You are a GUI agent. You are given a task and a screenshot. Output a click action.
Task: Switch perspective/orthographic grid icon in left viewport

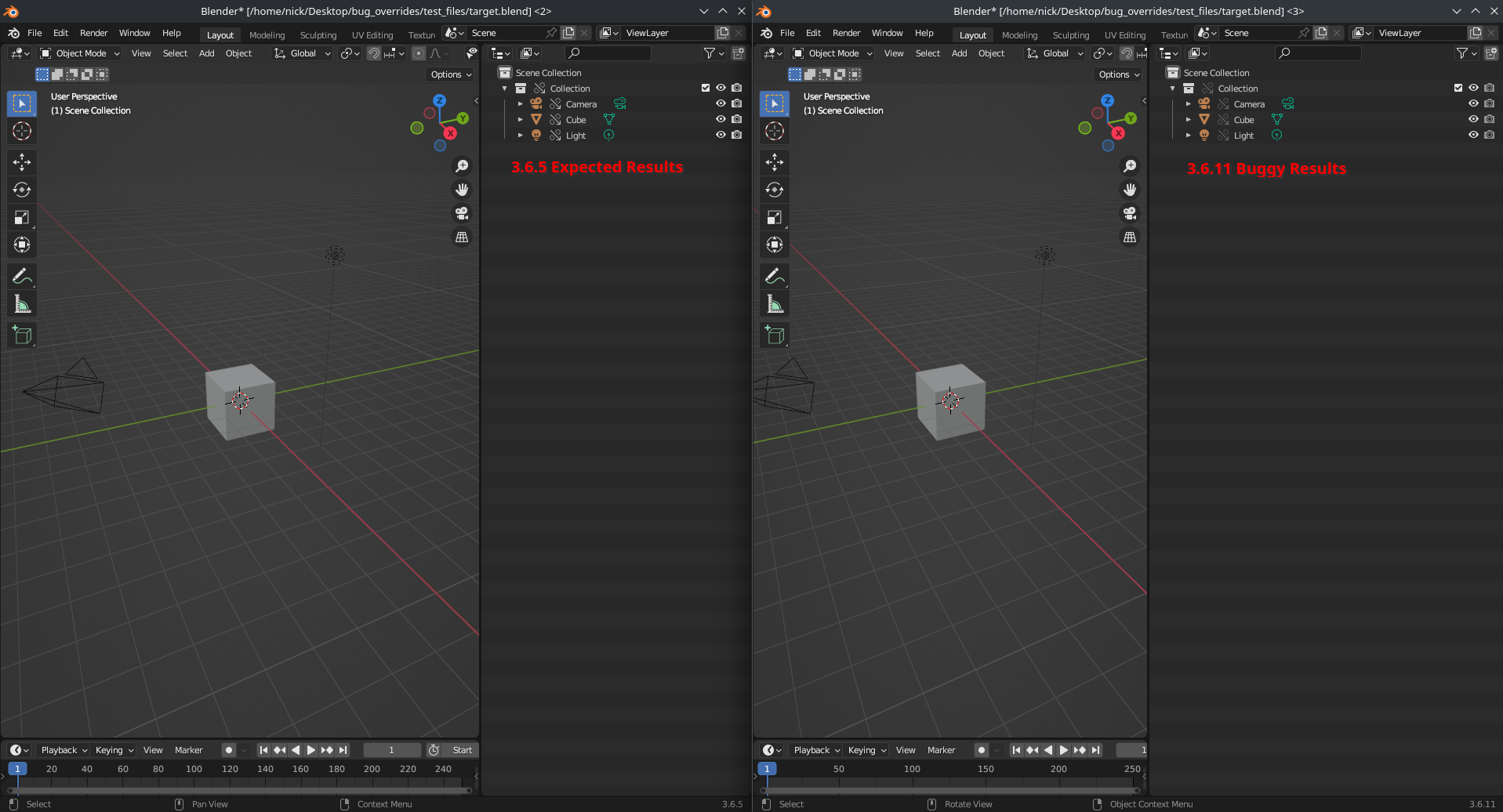[462, 237]
